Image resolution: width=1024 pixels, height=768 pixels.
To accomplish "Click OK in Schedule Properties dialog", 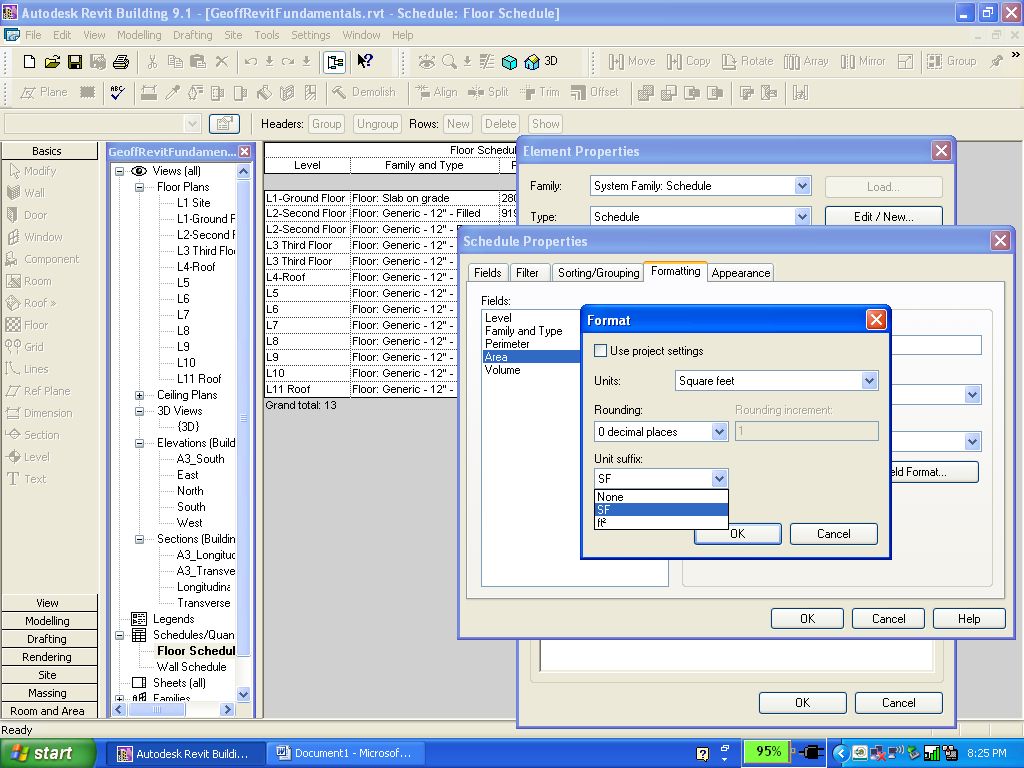I will pos(807,618).
